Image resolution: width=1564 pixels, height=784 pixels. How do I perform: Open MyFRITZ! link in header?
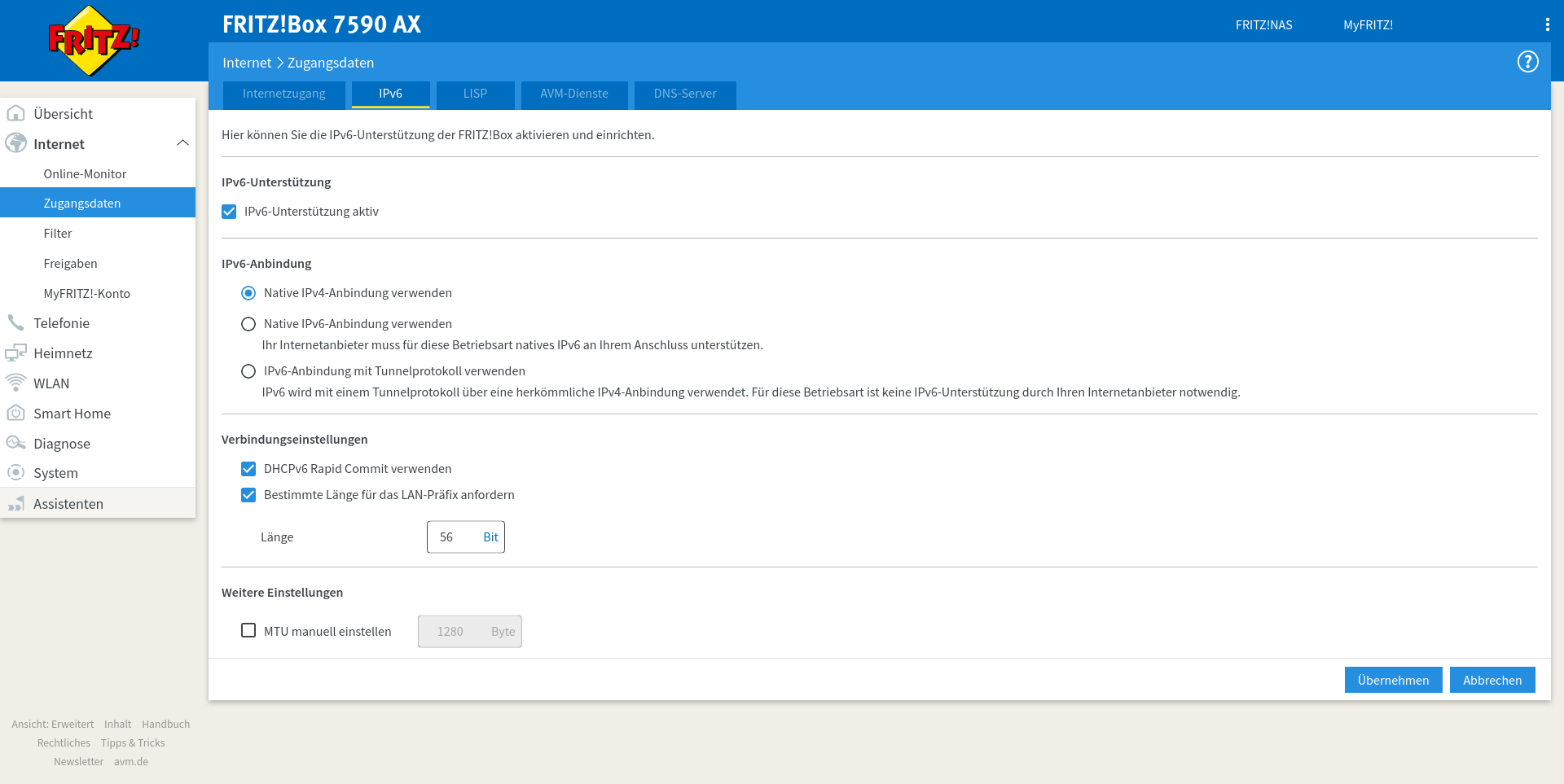tap(1368, 25)
